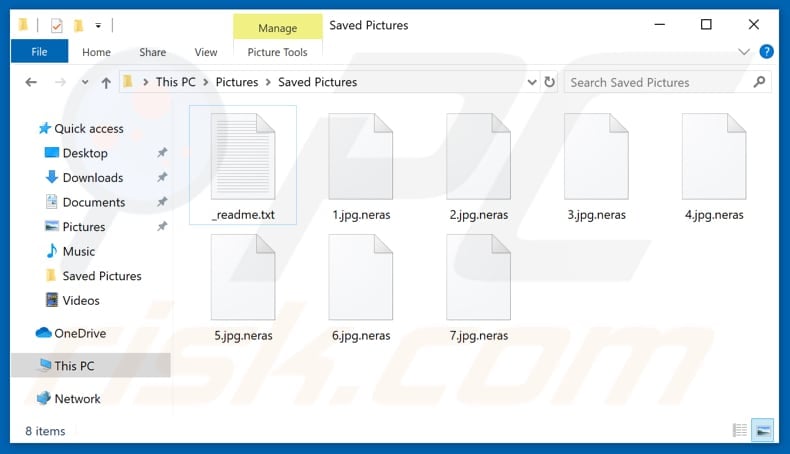The height and width of the screenshot is (454, 790).
Task: Expand the ribbon with the chevron
Action: coord(744,51)
